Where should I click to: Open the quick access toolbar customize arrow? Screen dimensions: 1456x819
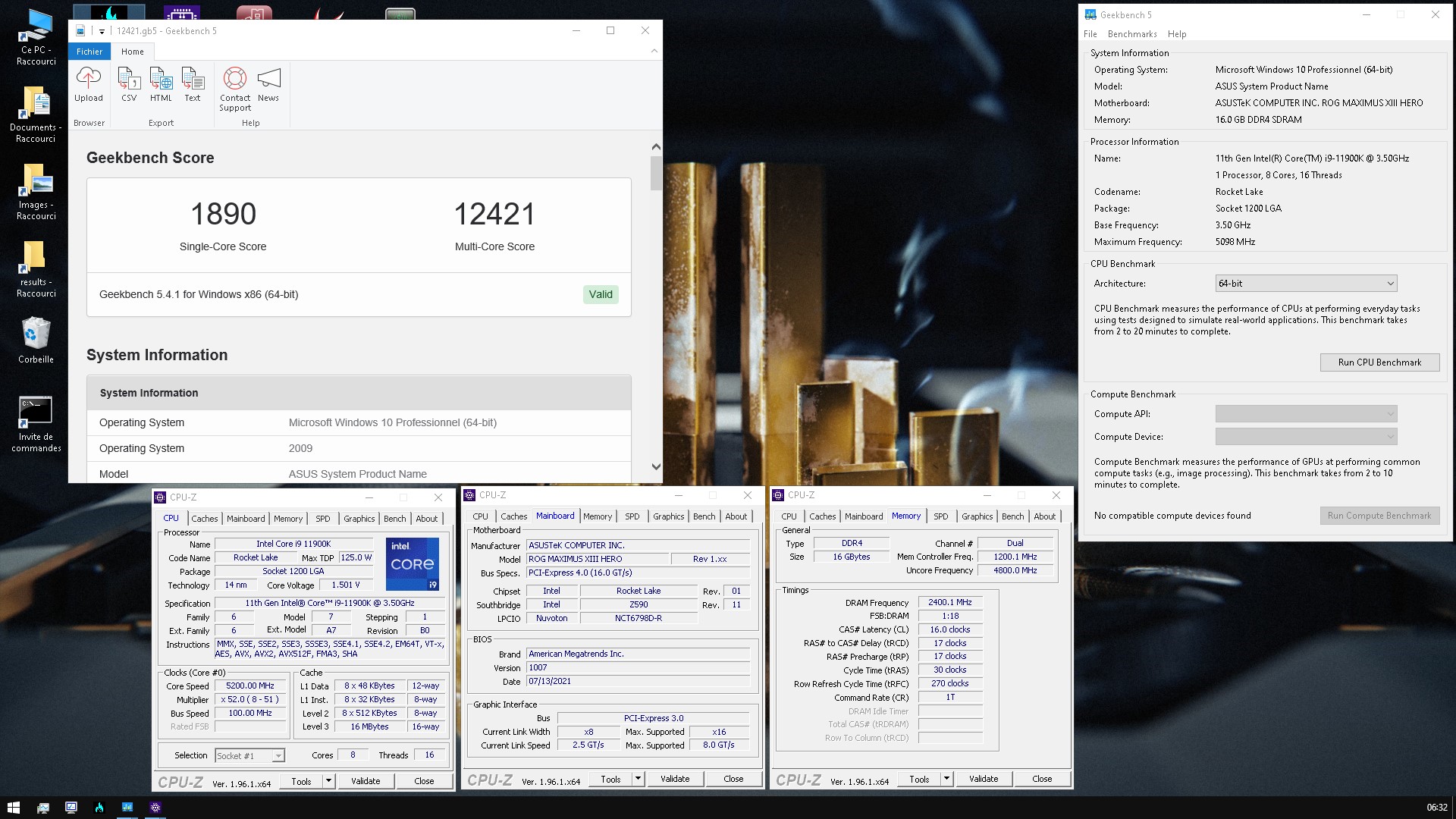[x=102, y=31]
